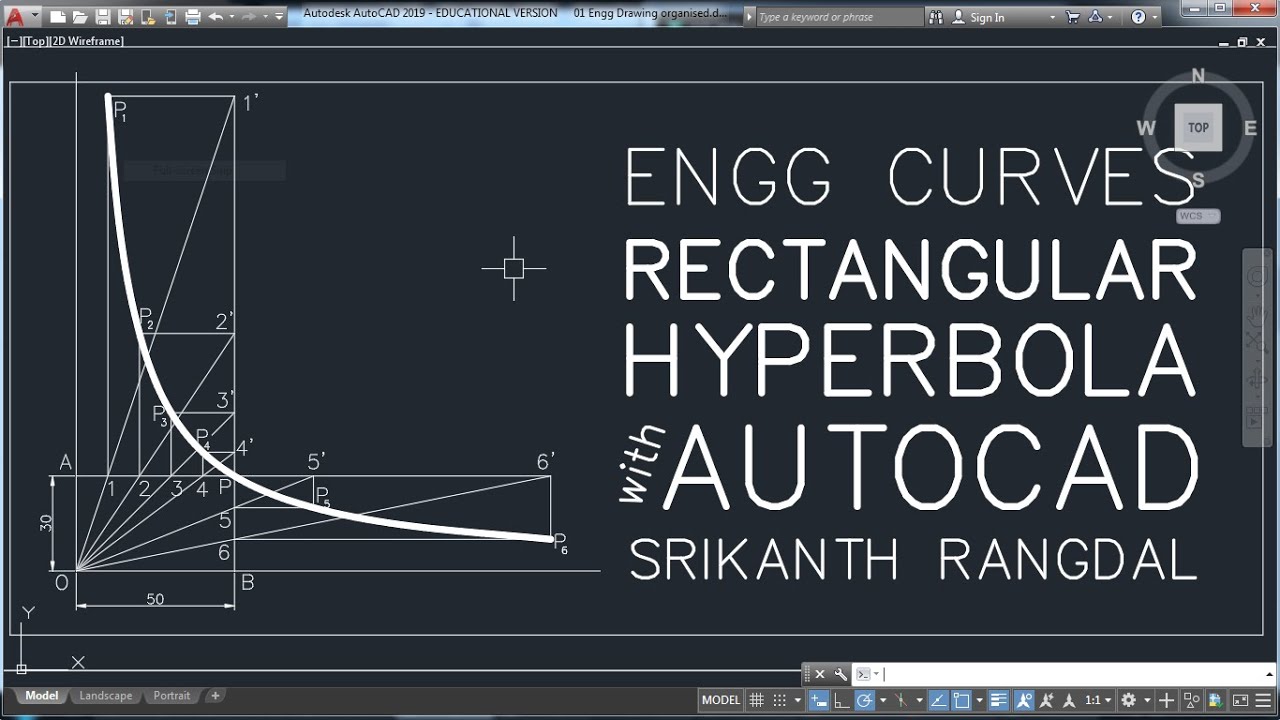The width and height of the screenshot is (1280, 720).
Task: Switch to the Portrait layout tab
Action: 172,696
